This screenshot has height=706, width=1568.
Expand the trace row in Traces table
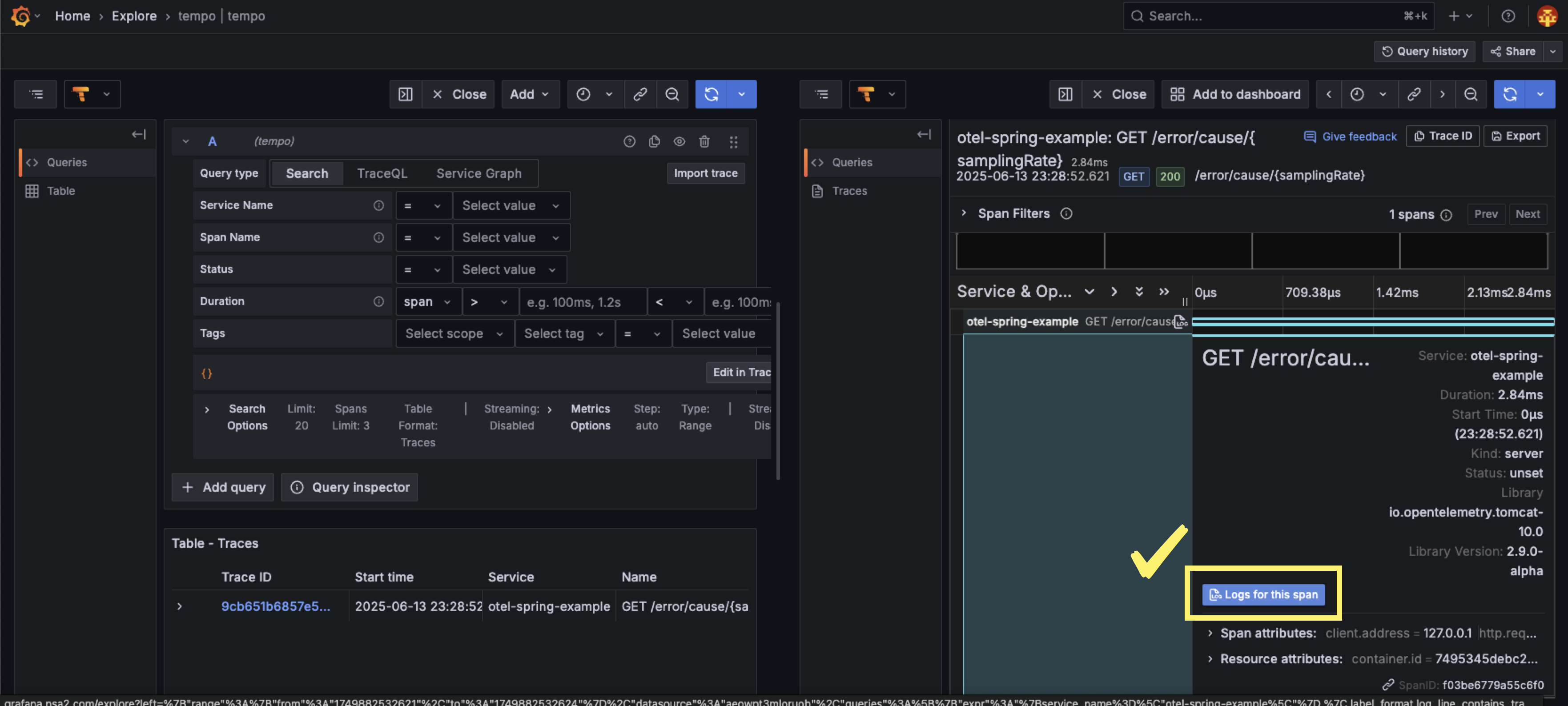(180, 606)
